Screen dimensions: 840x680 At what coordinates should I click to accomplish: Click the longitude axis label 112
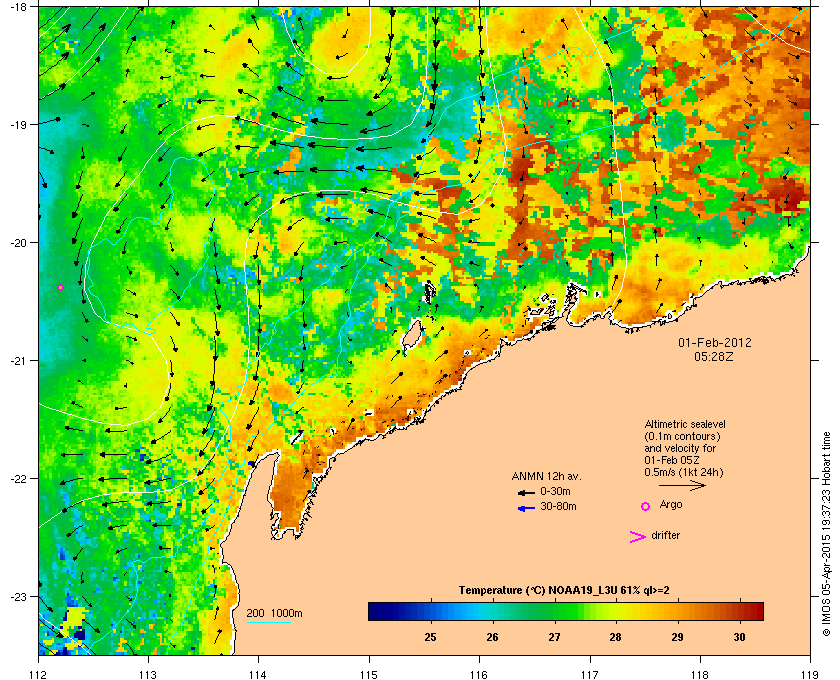tap(39, 674)
